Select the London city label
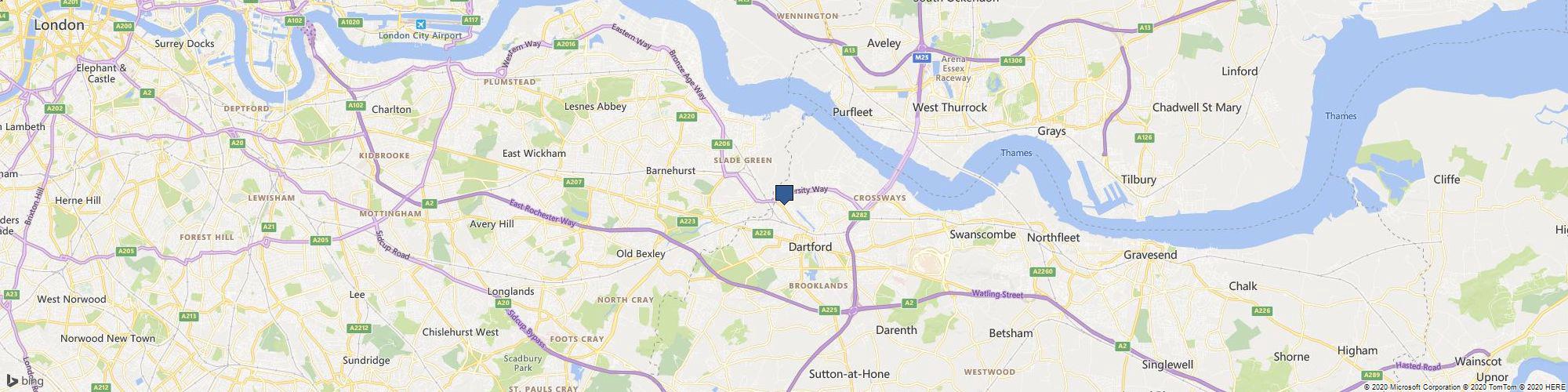The width and height of the screenshot is (1568, 392). point(59,25)
